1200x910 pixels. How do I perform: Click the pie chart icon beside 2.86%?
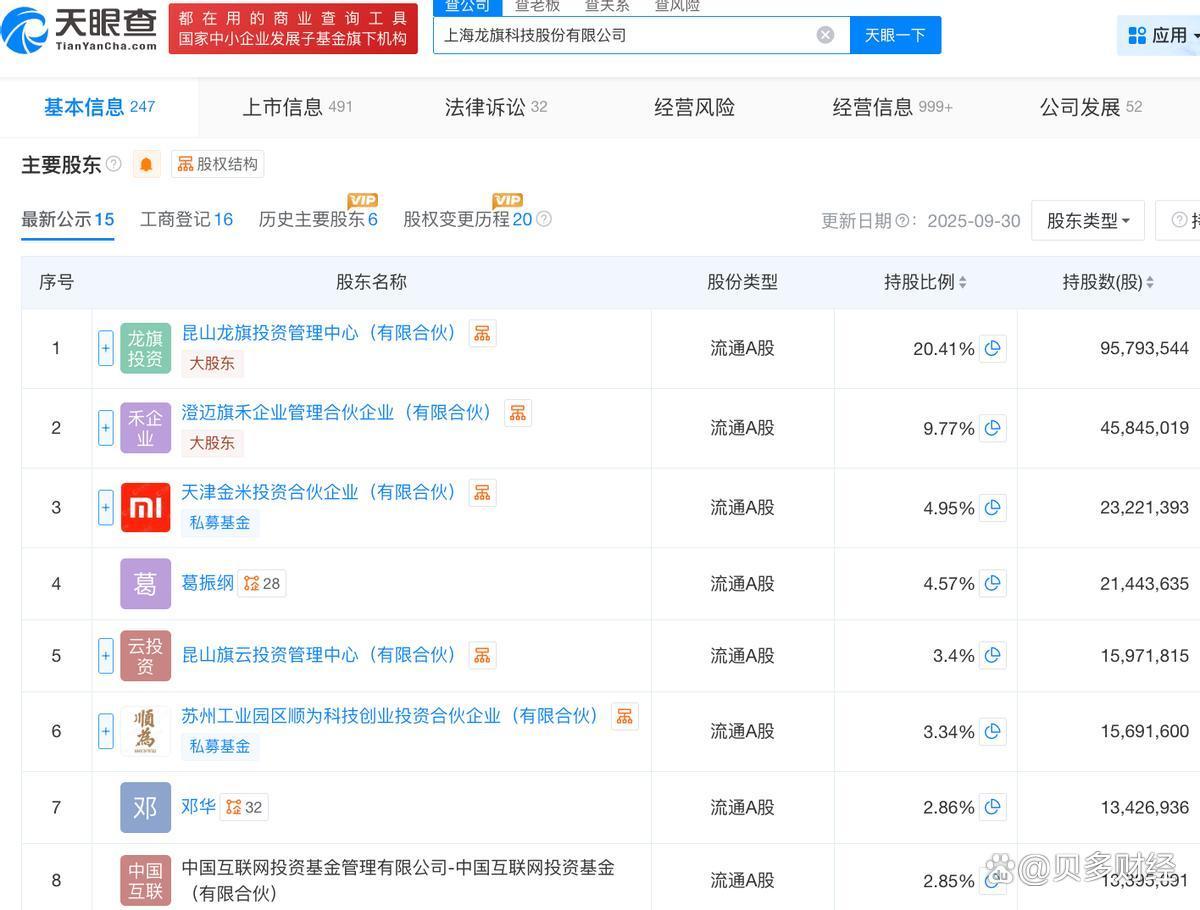click(x=993, y=807)
